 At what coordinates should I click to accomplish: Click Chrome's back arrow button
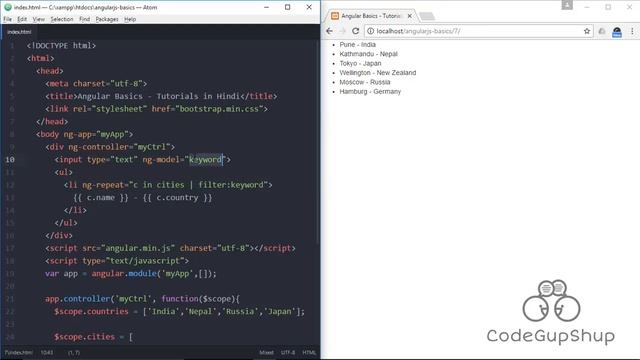[x=329, y=31]
